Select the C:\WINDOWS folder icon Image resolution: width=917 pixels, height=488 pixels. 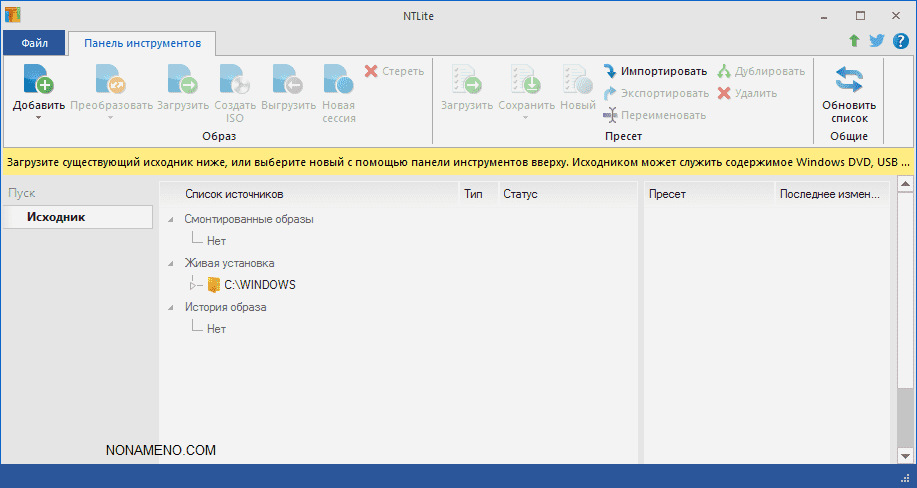tap(214, 285)
